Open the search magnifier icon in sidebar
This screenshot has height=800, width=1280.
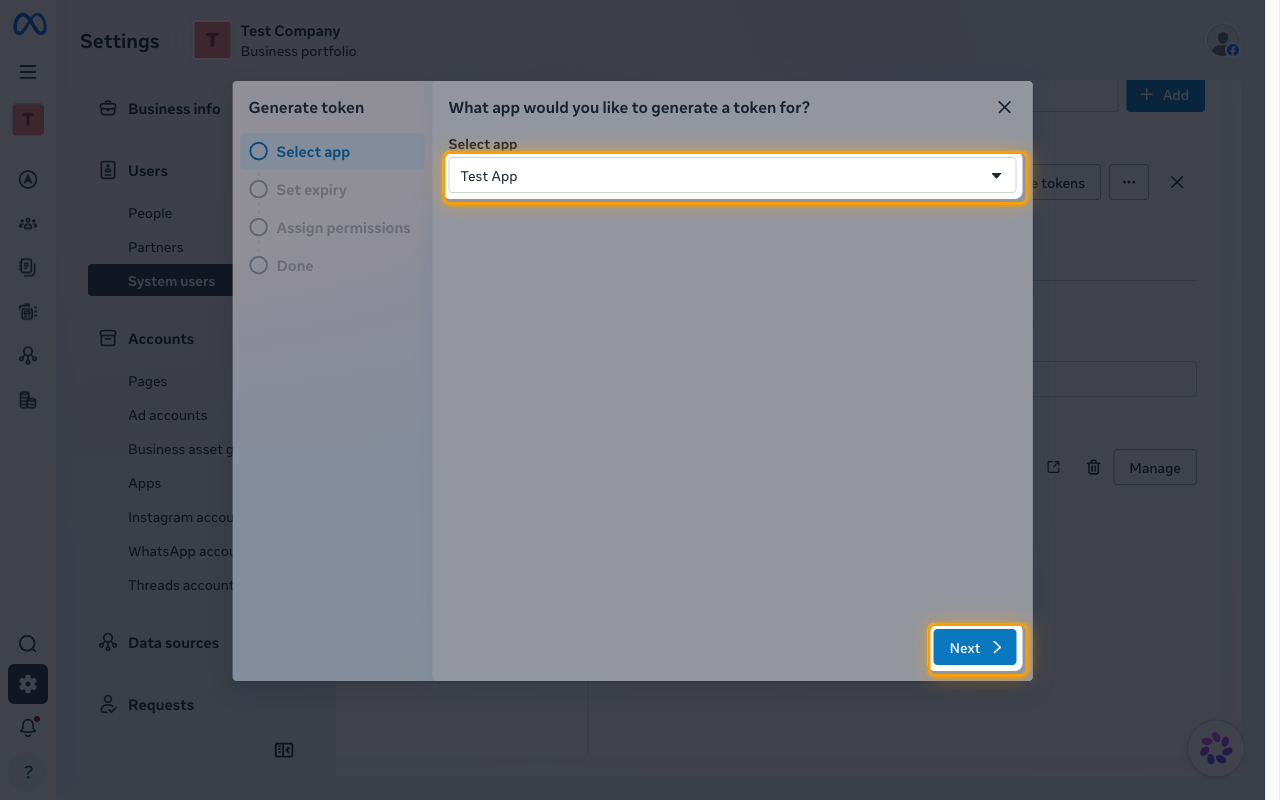28,644
